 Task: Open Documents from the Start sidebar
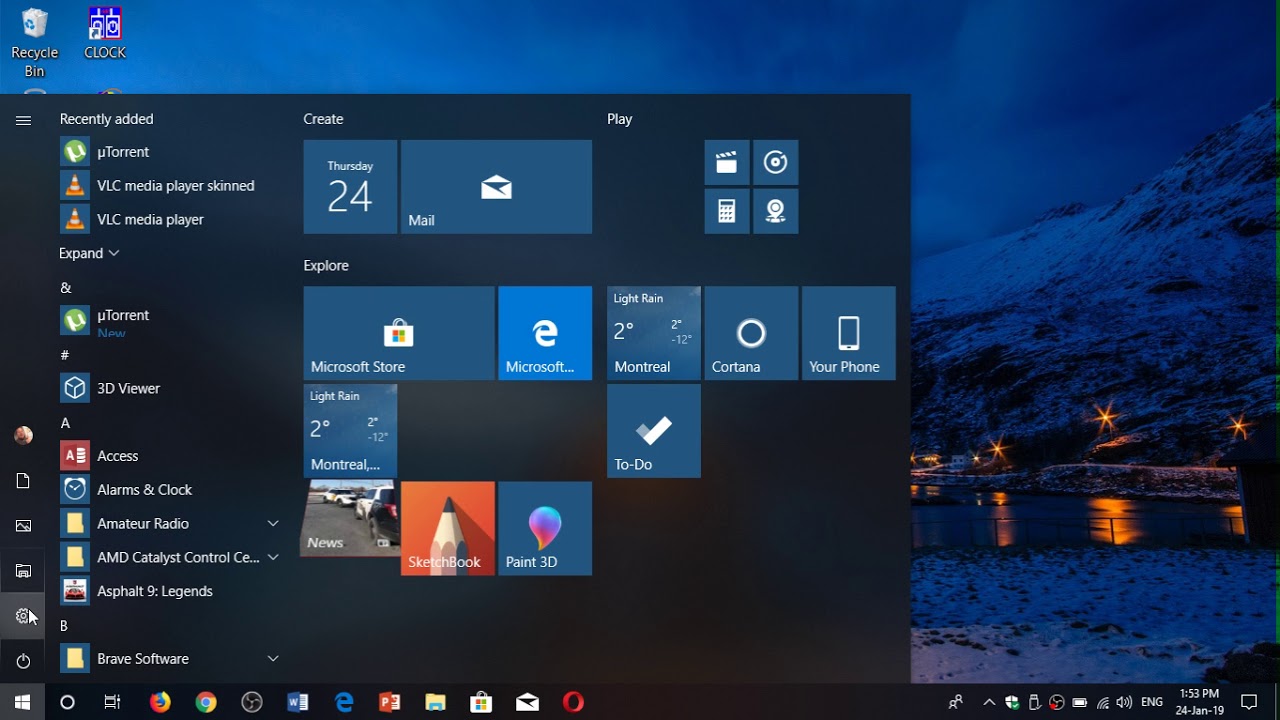pos(23,481)
